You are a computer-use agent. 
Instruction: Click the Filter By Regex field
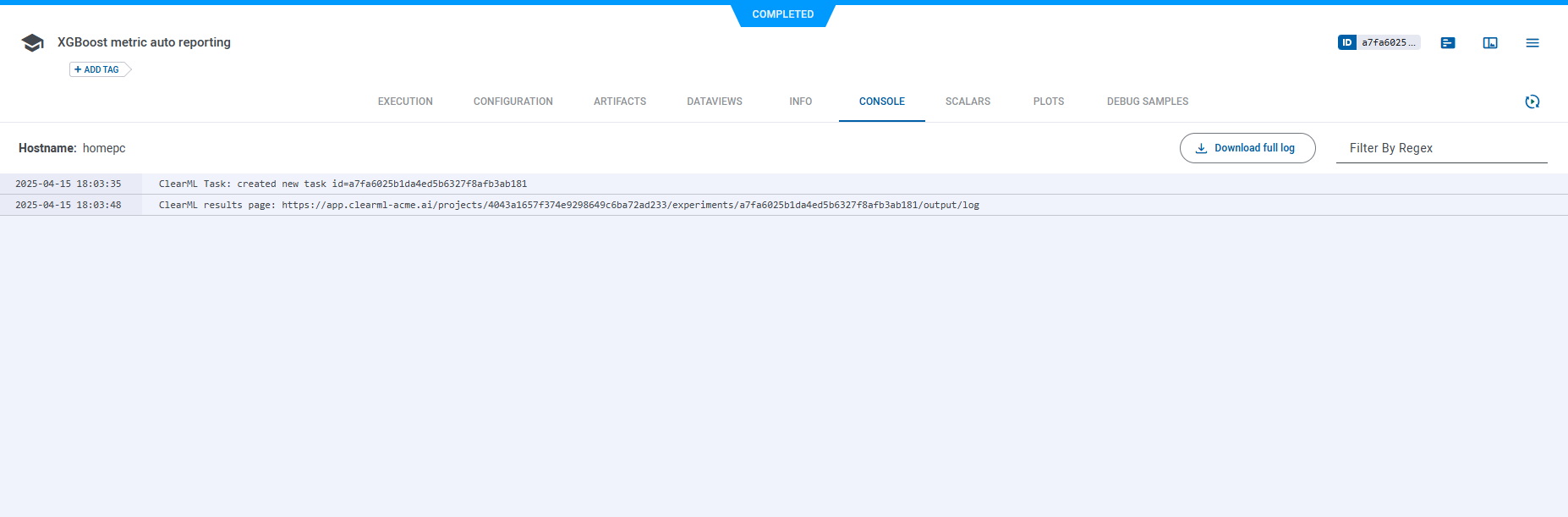[1440, 148]
